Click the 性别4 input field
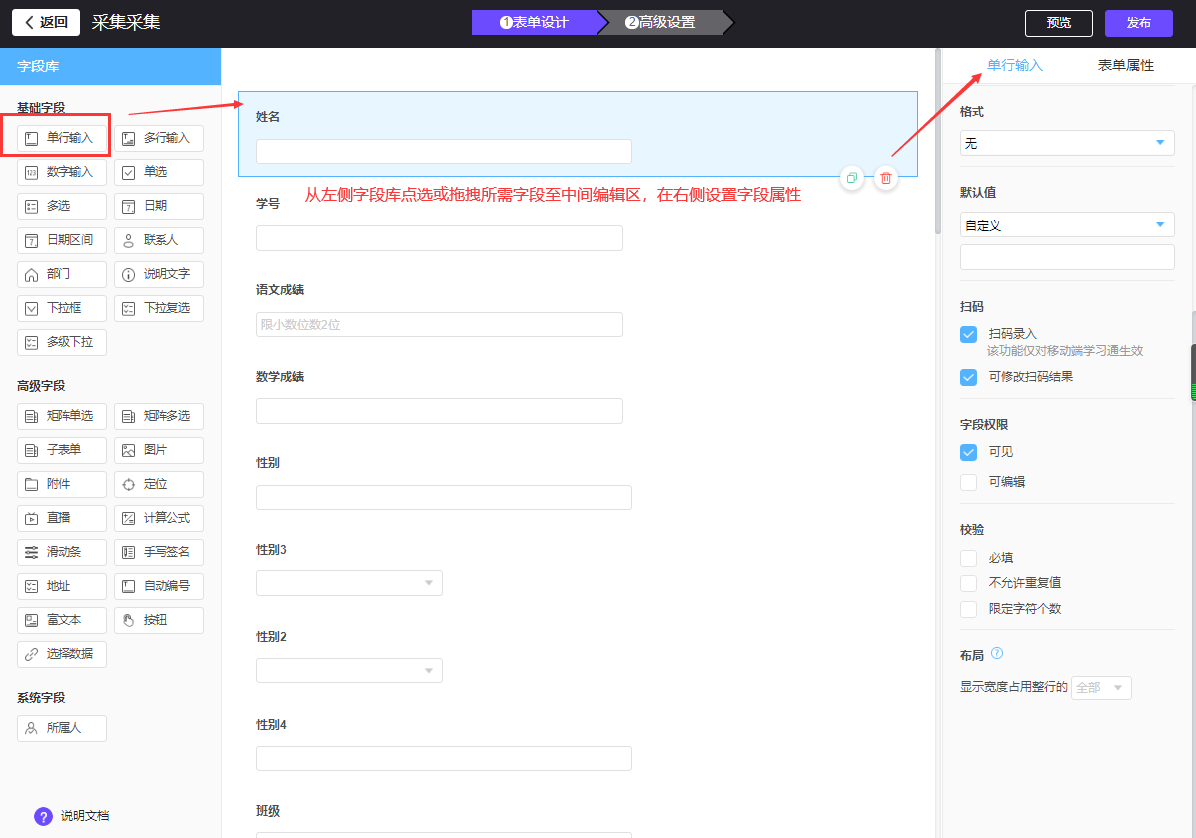Screen dimensions: 1196x838 (444, 759)
